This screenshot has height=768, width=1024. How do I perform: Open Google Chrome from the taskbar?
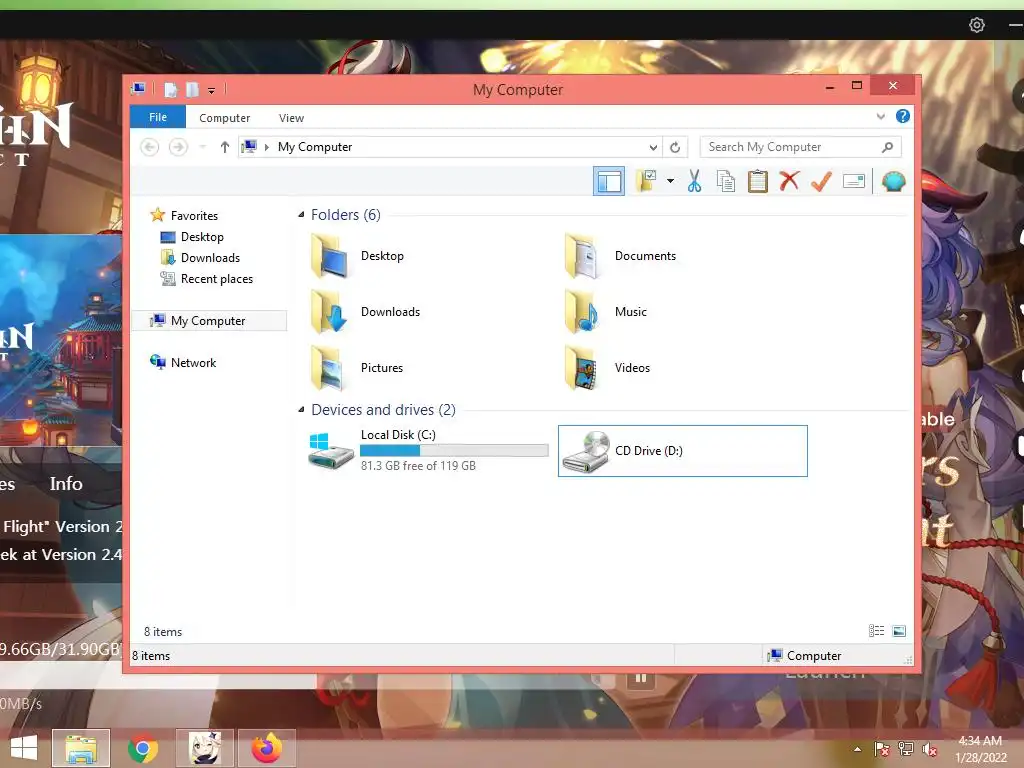[x=143, y=748]
